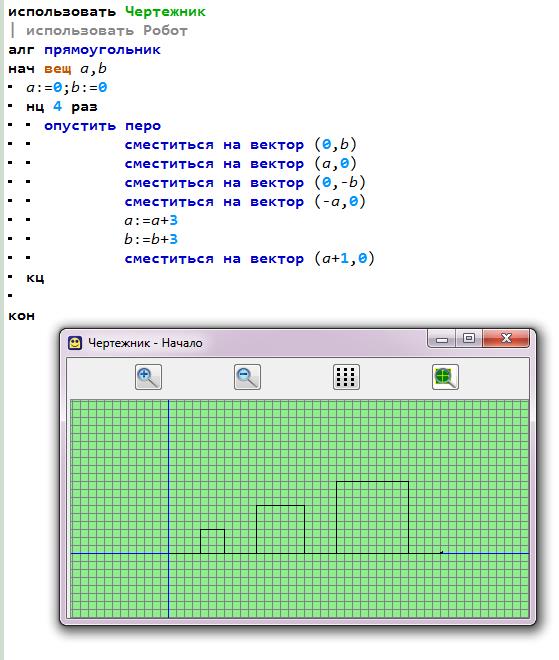The image size is (559, 660).
Task: Click the middle drawn square on canvas
Action: coord(280,530)
